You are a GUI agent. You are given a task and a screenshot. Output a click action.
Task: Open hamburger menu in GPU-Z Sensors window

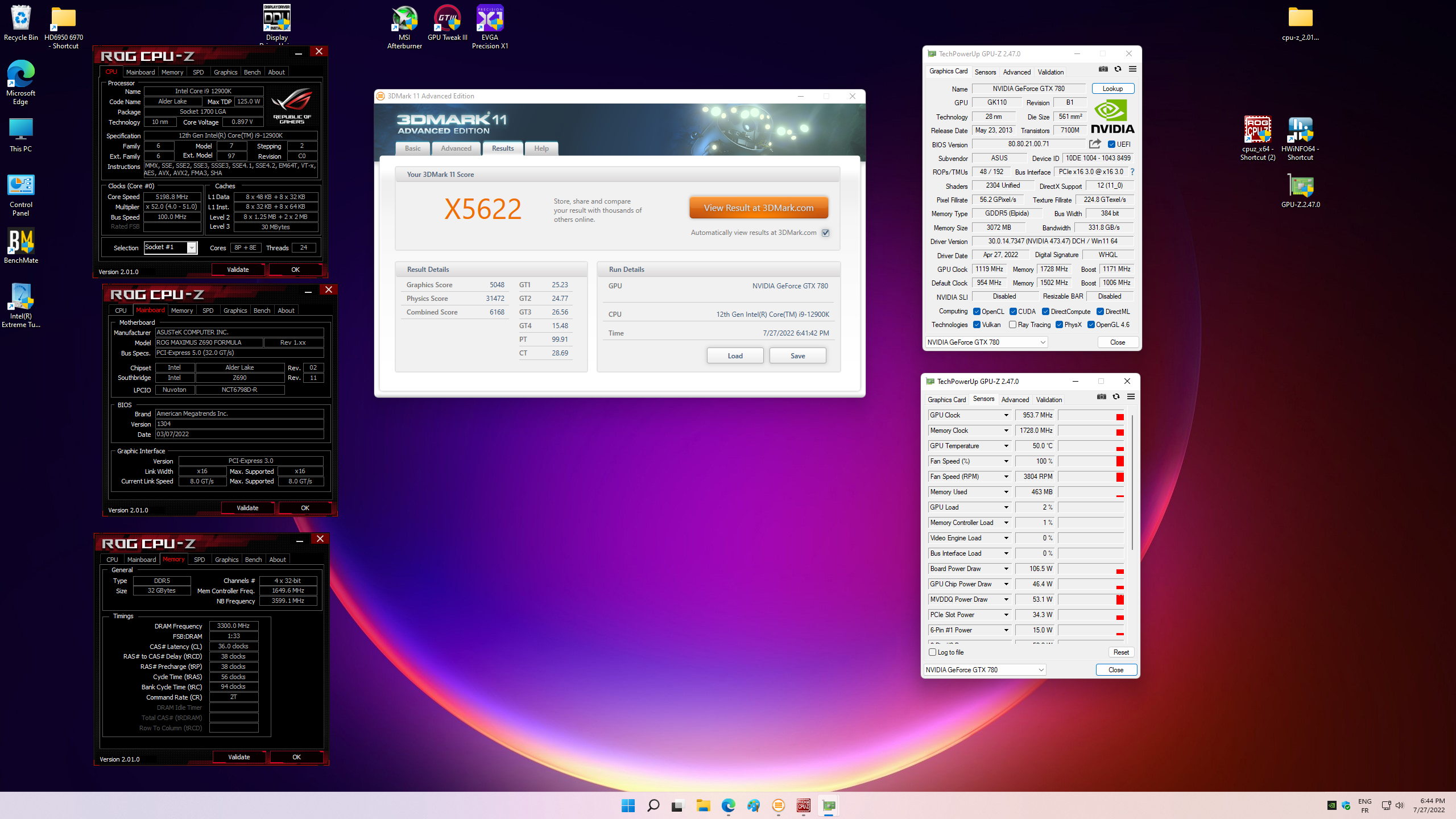[1131, 396]
